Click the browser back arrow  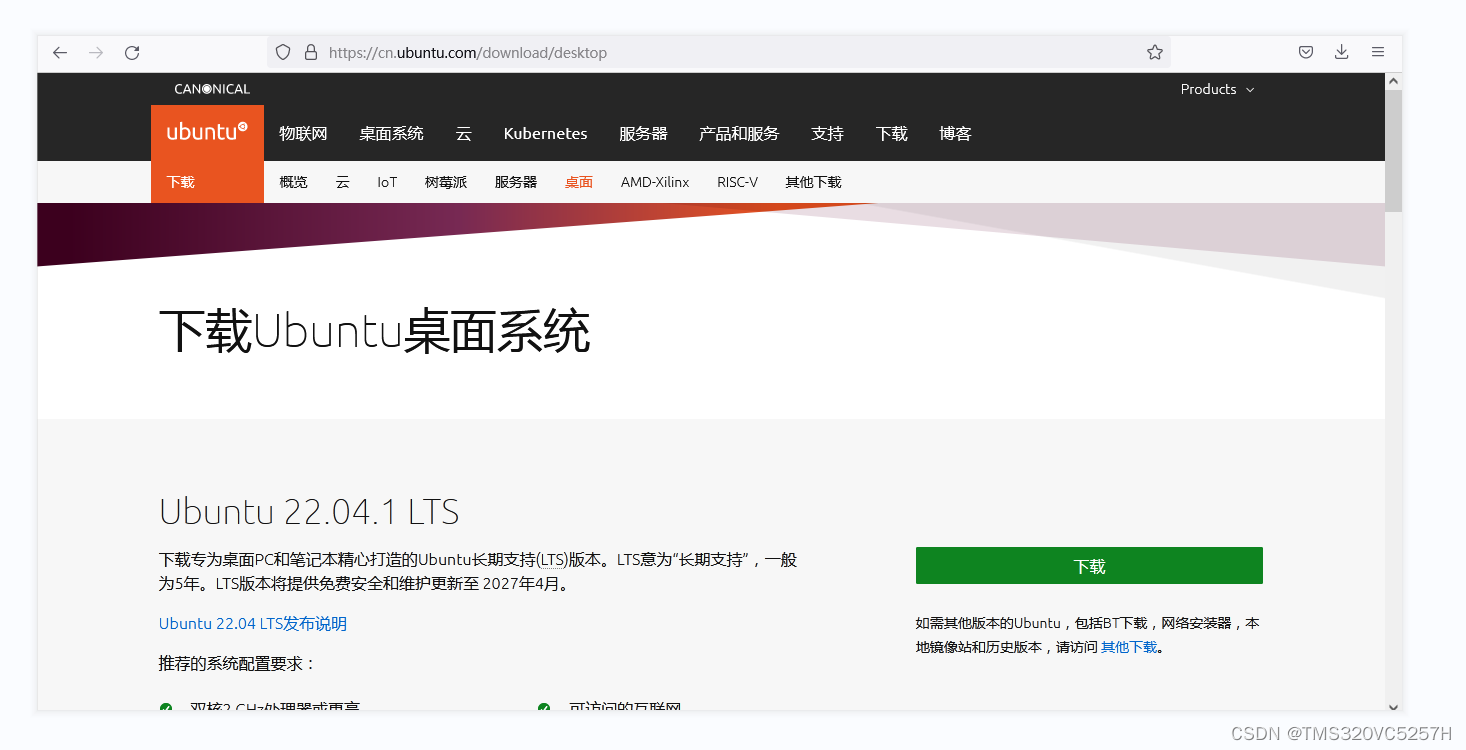click(60, 53)
